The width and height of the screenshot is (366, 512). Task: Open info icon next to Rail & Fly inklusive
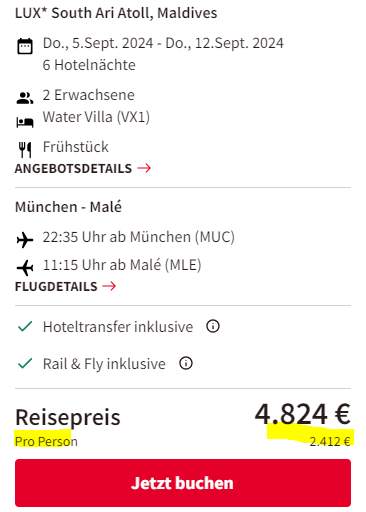tap(186, 363)
